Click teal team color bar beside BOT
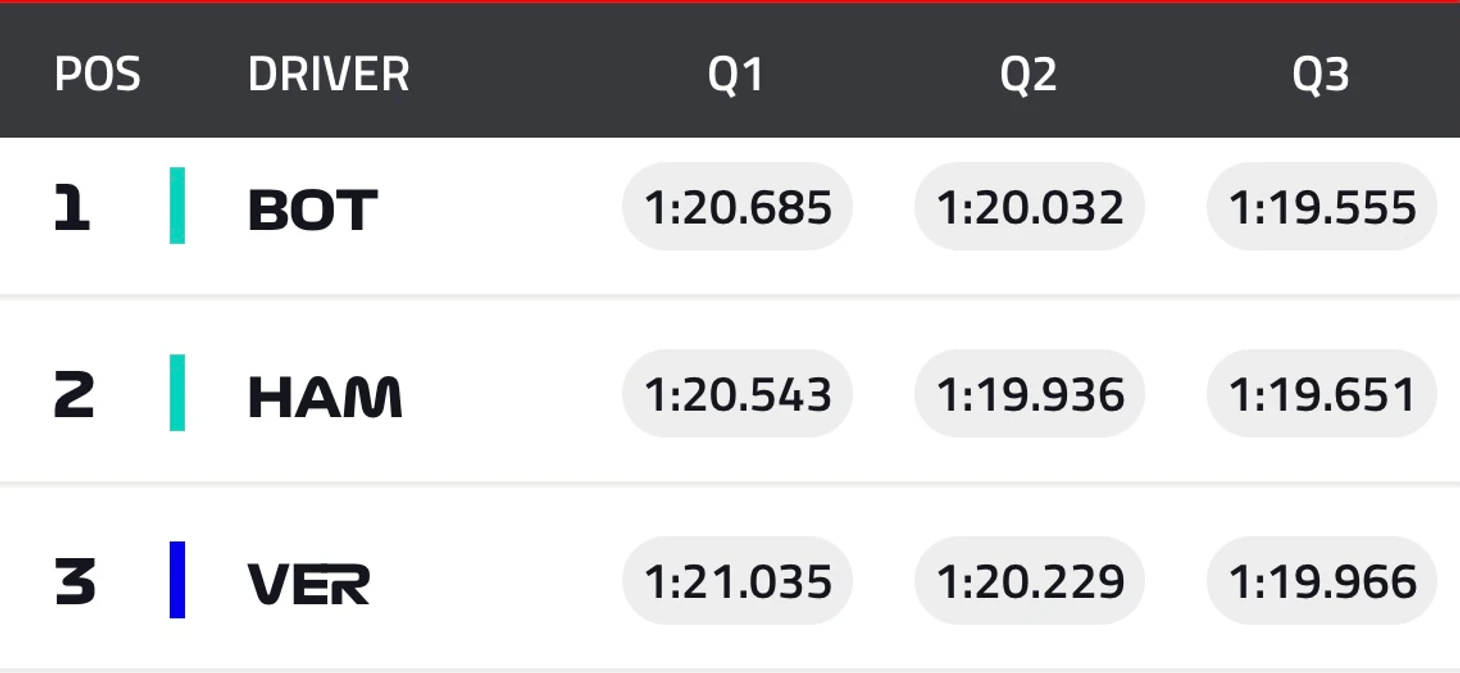1460x673 pixels. pos(177,206)
